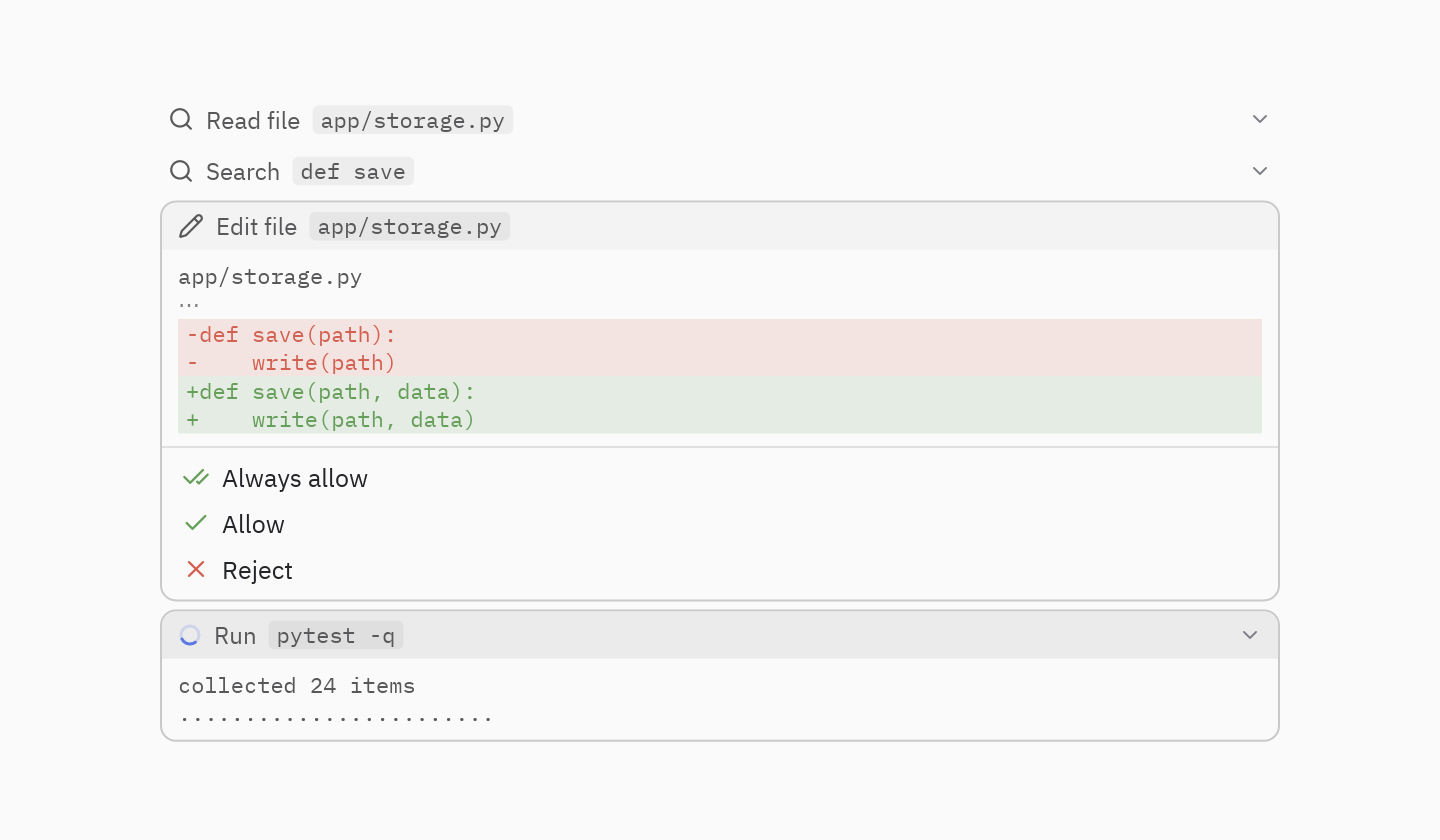Click the pencil icon next to Edit file
Screen dimensions: 1440x840
coord(191,226)
